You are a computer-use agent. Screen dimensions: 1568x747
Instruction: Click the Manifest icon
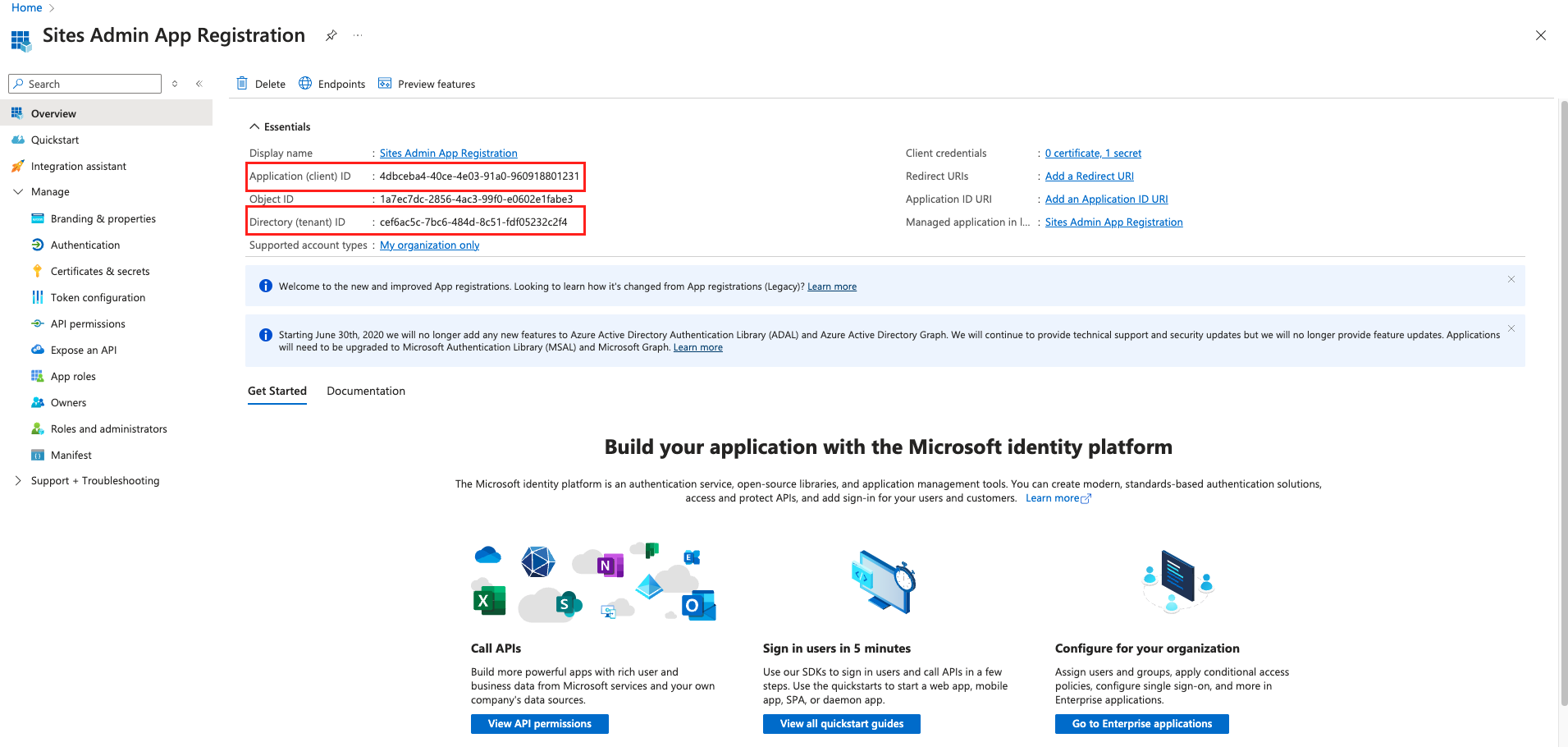(37, 455)
